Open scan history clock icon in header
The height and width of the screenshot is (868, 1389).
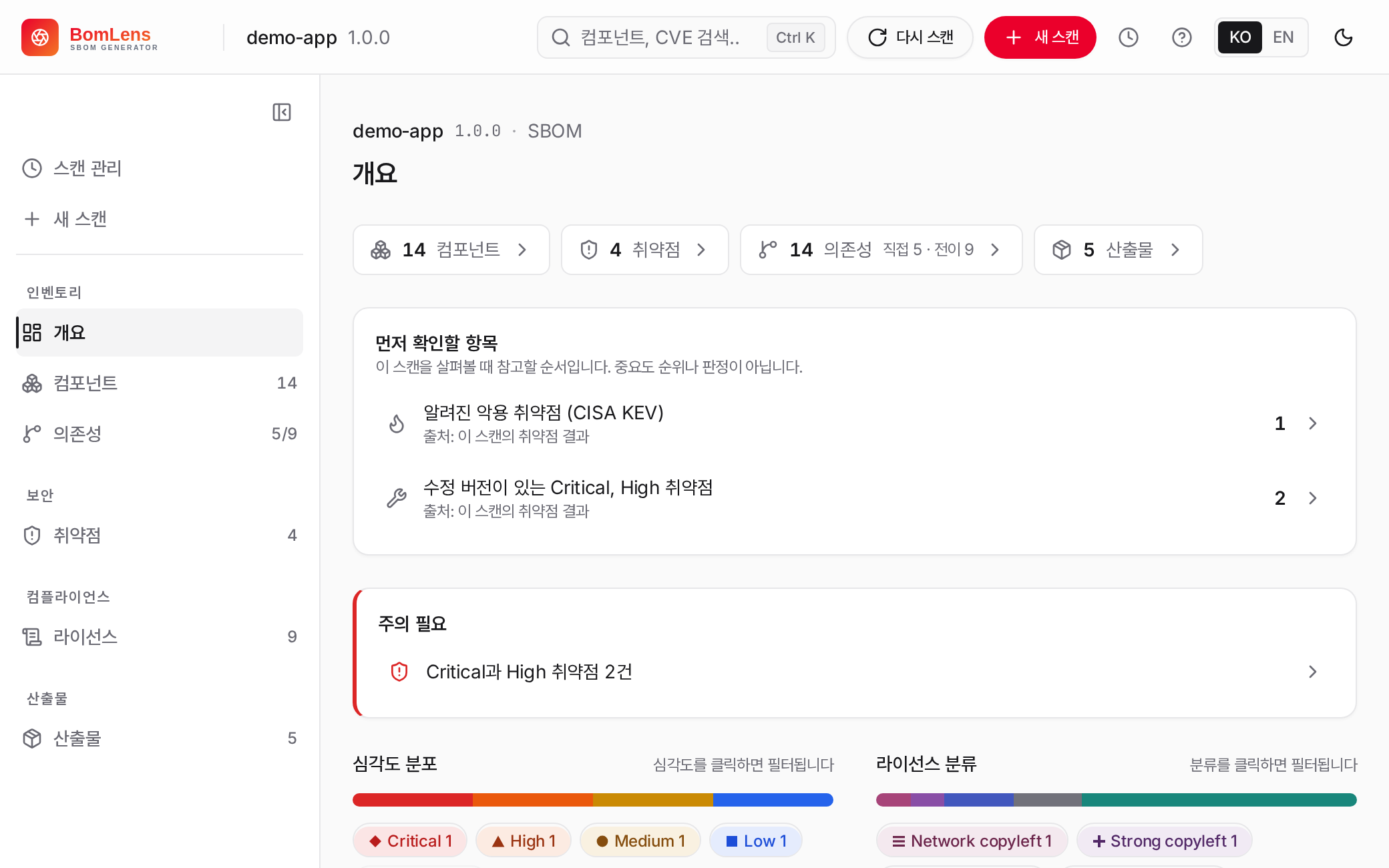[1129, 37]
